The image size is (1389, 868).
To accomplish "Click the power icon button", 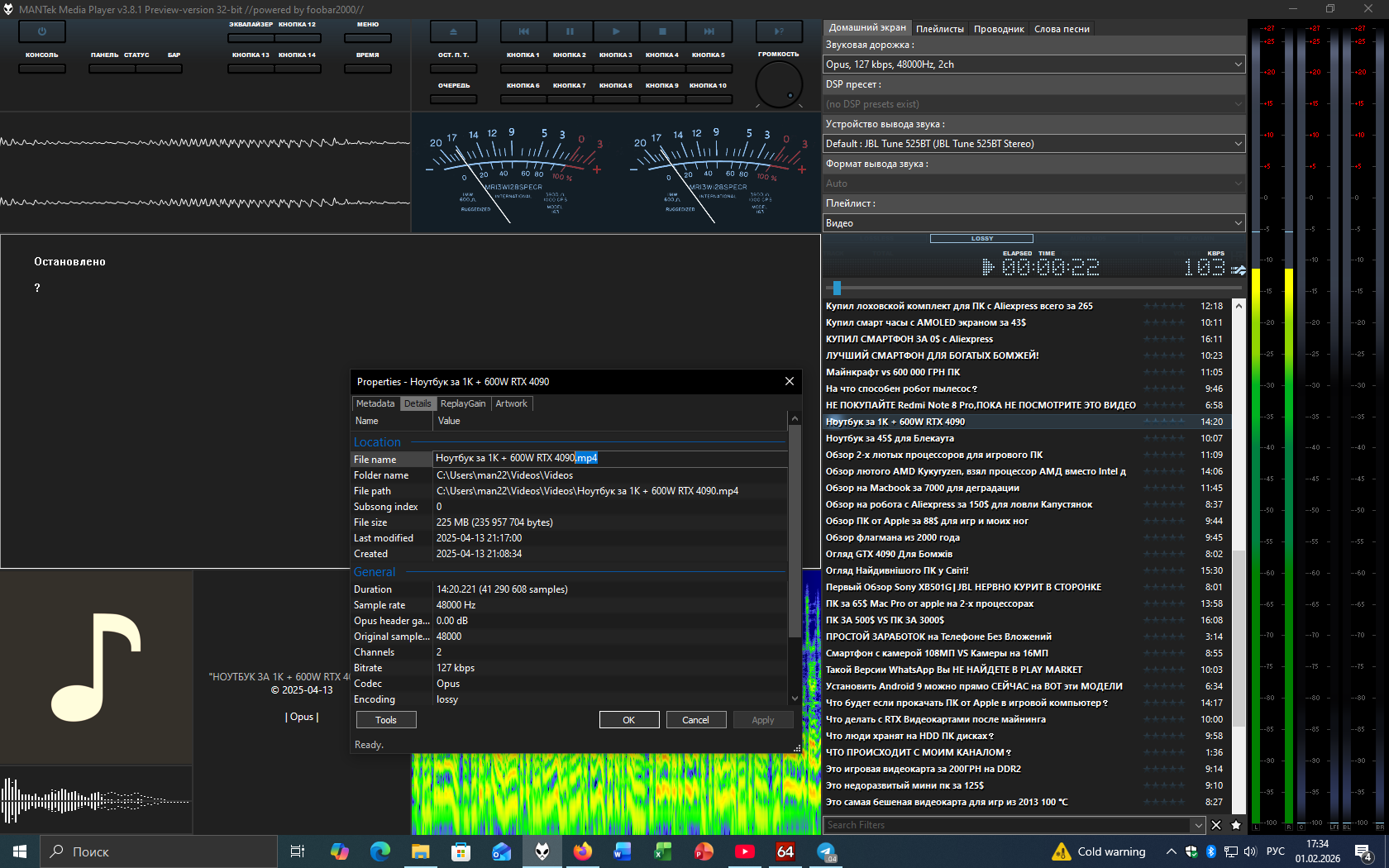I will (41, 31).
